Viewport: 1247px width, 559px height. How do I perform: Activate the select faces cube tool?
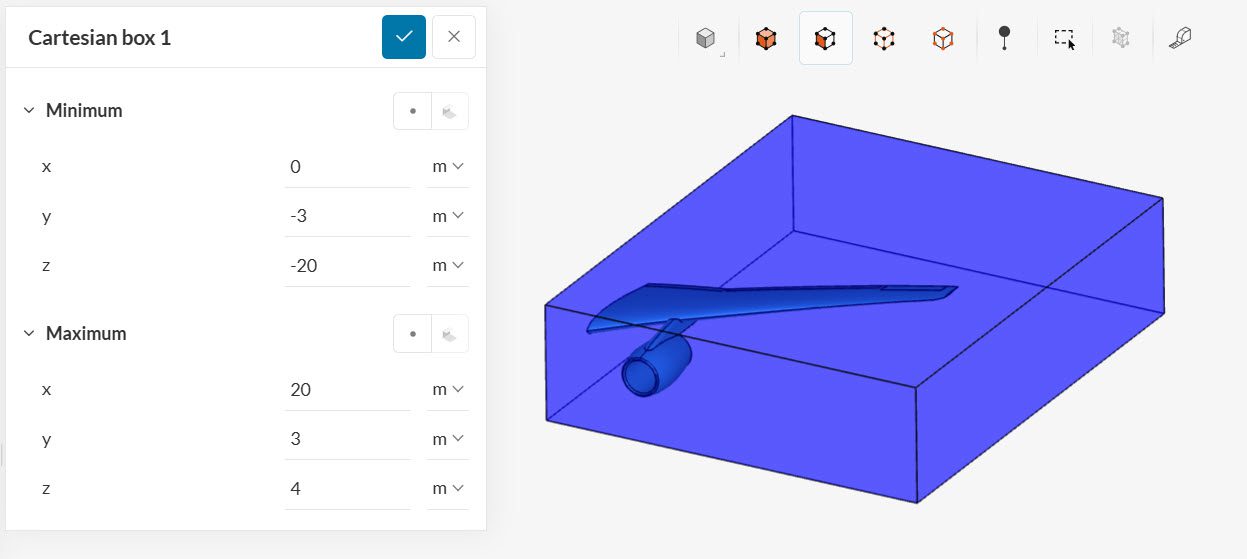[825, 39]
